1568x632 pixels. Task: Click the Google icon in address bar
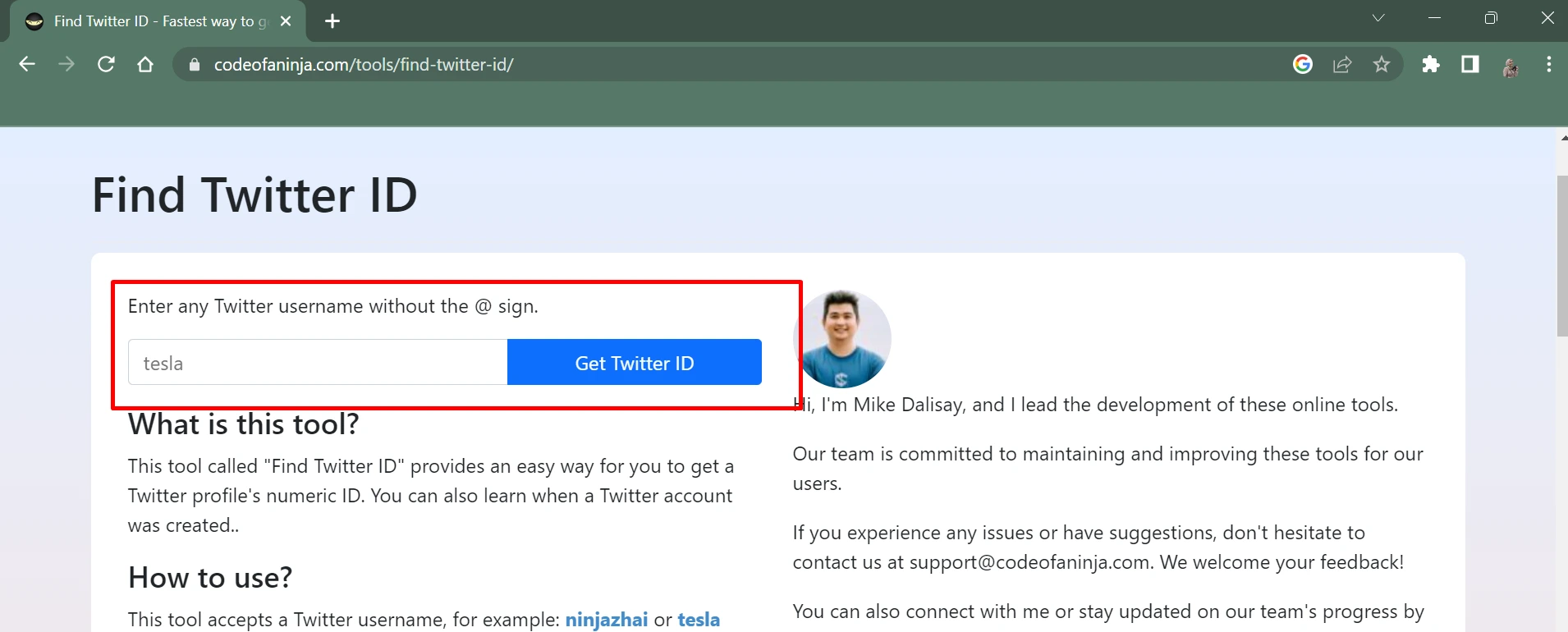[1303, 64]
